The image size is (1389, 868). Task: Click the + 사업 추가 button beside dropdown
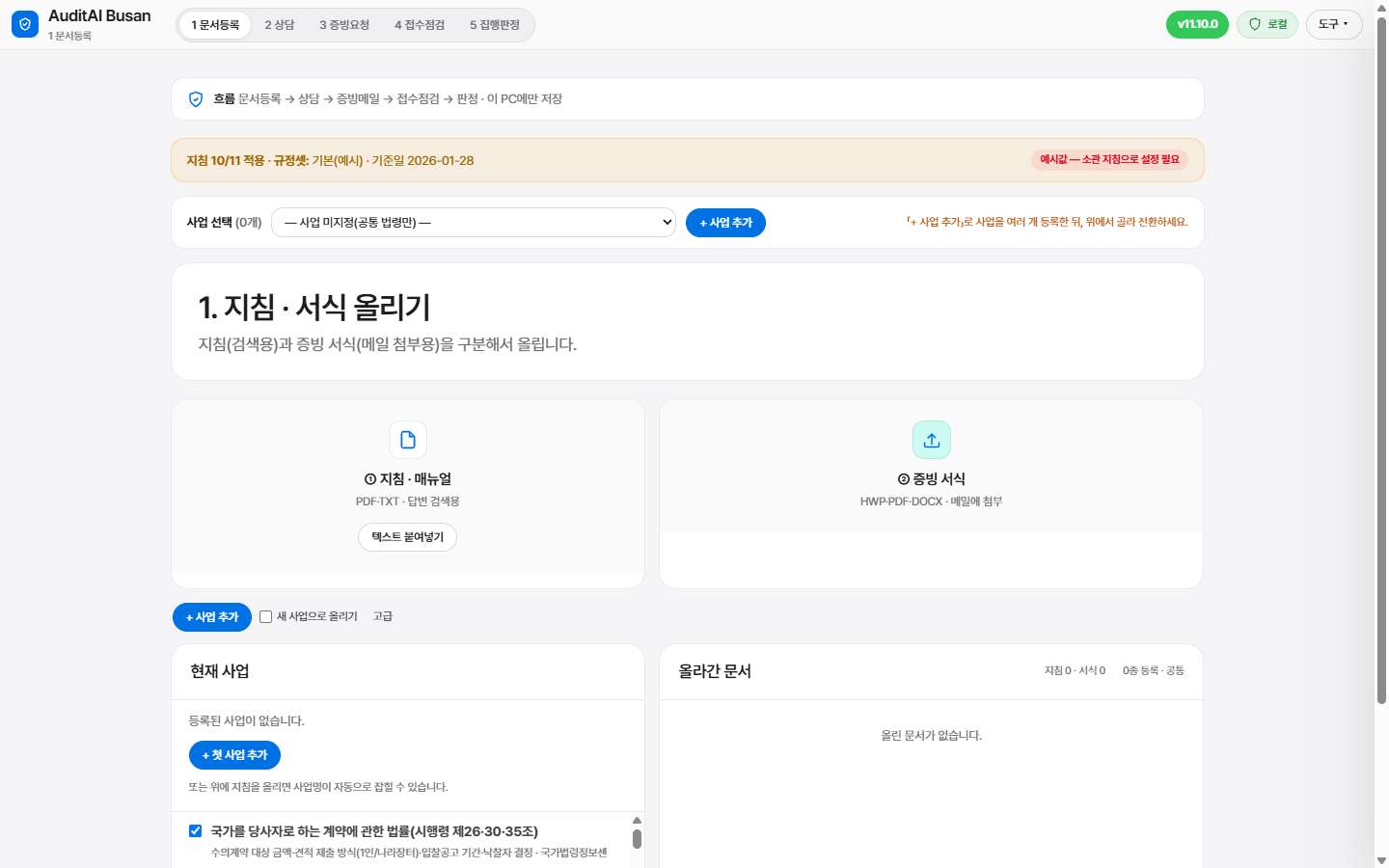725,223
